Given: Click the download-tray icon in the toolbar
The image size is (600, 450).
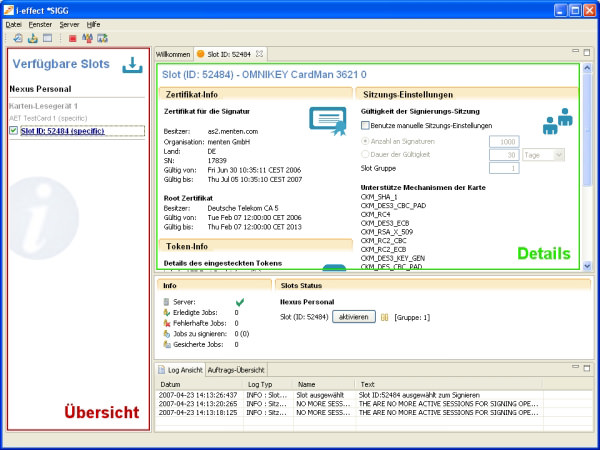Looking at the screenshot, I should (33, 38).
